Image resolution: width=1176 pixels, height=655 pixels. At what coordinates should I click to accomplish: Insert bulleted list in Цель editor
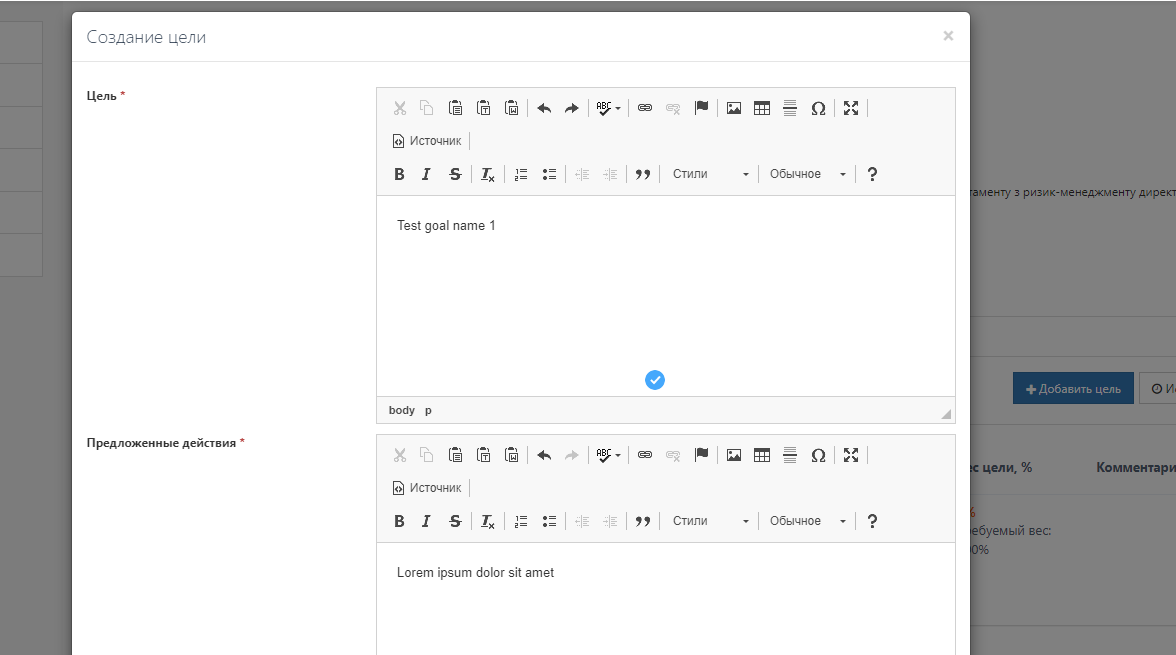point(549,174)
